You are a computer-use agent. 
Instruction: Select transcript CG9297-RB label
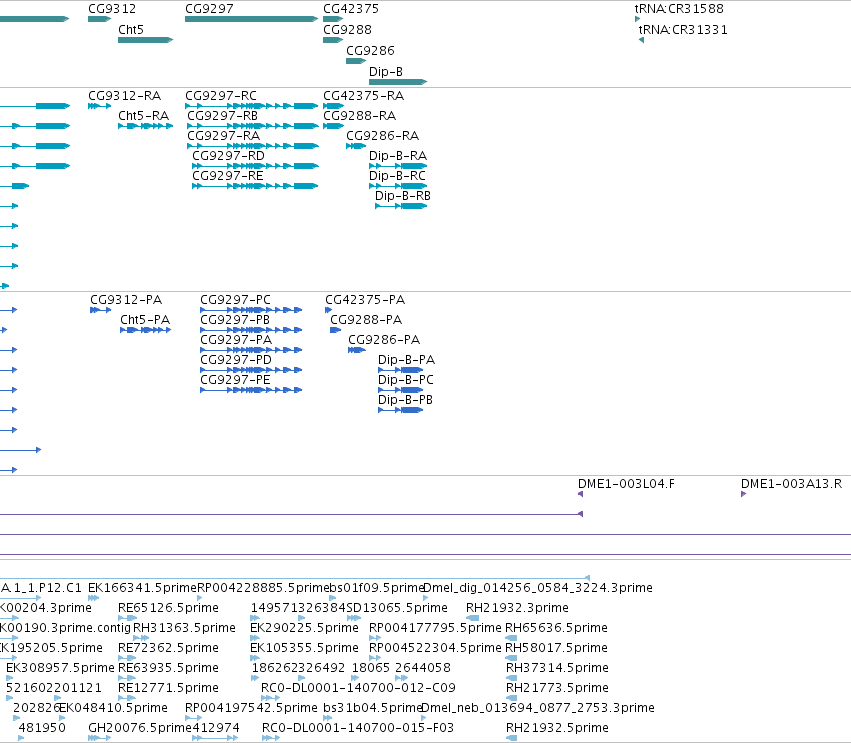[x=223, y=116]
